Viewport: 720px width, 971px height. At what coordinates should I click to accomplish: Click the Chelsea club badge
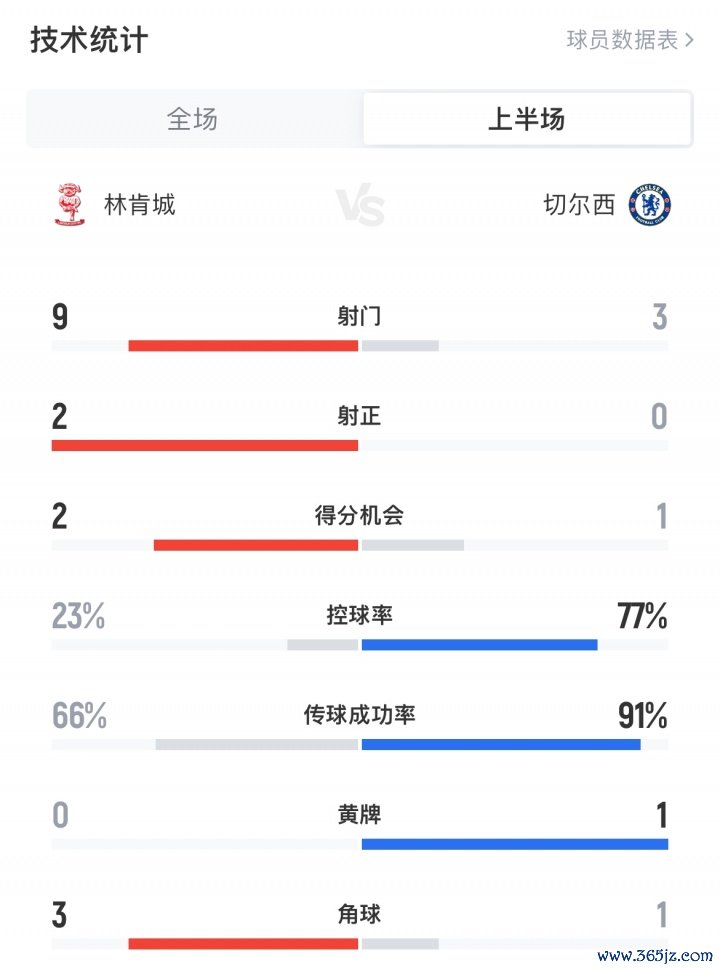[650, 204]
